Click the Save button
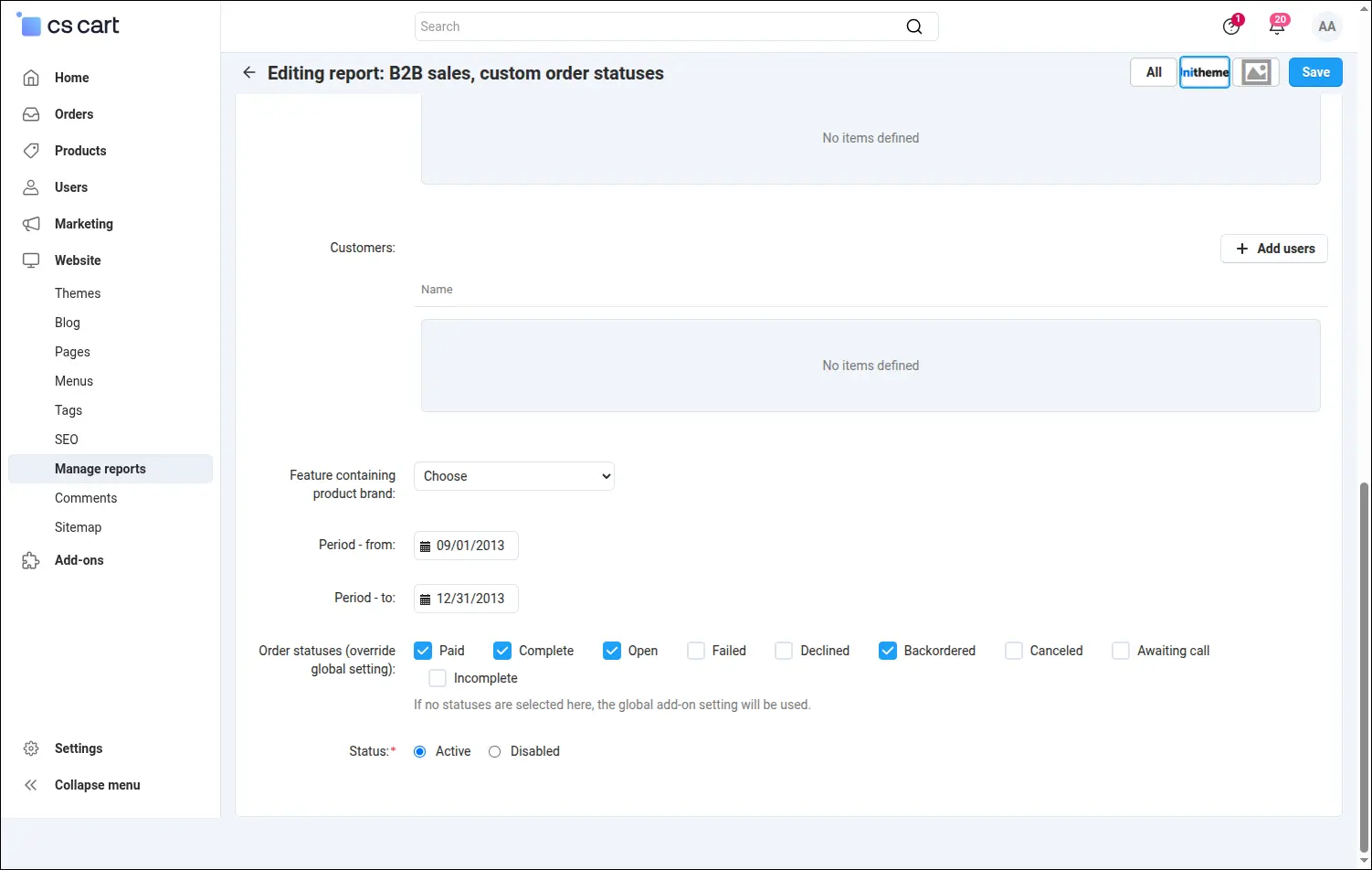Screen dimensions: 1372x870 point(1315,72)
